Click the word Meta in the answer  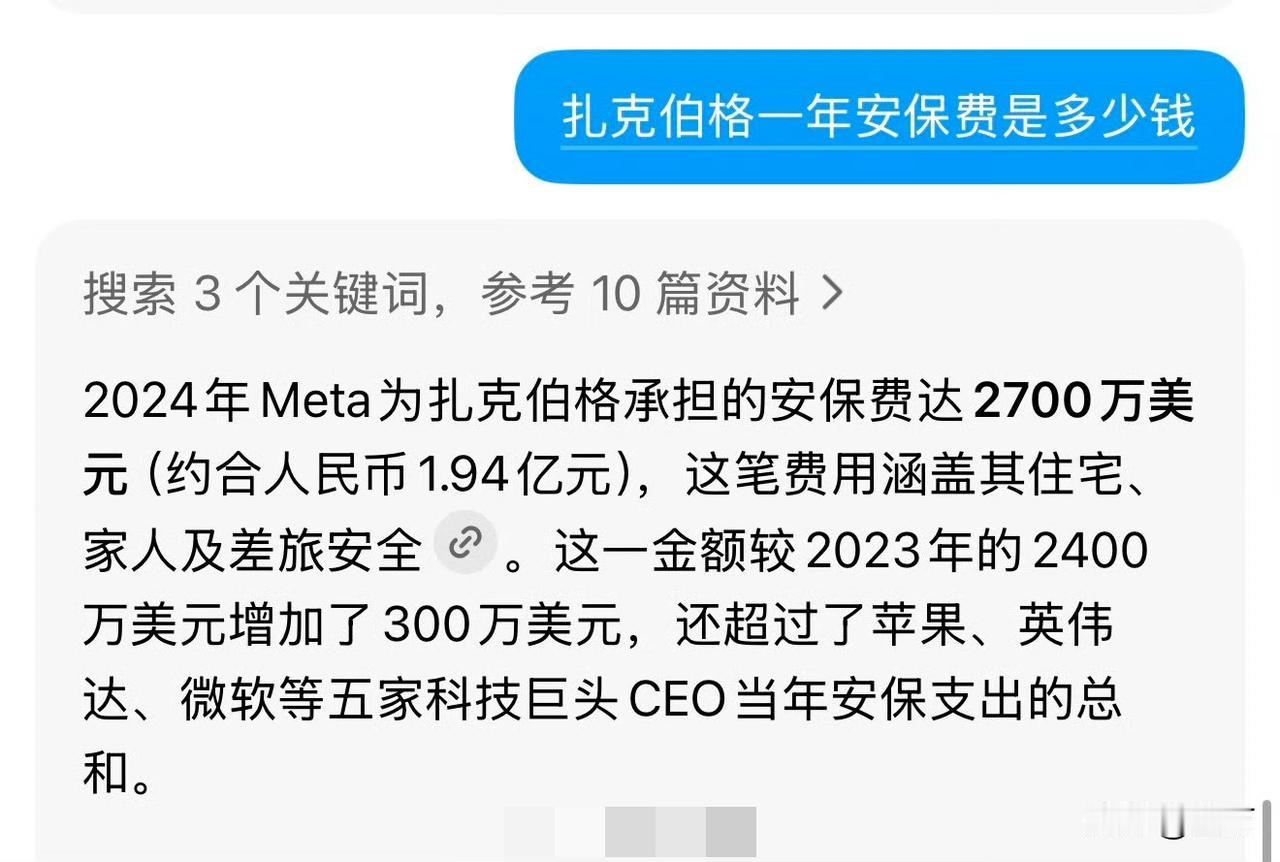(x=316, y=402)
